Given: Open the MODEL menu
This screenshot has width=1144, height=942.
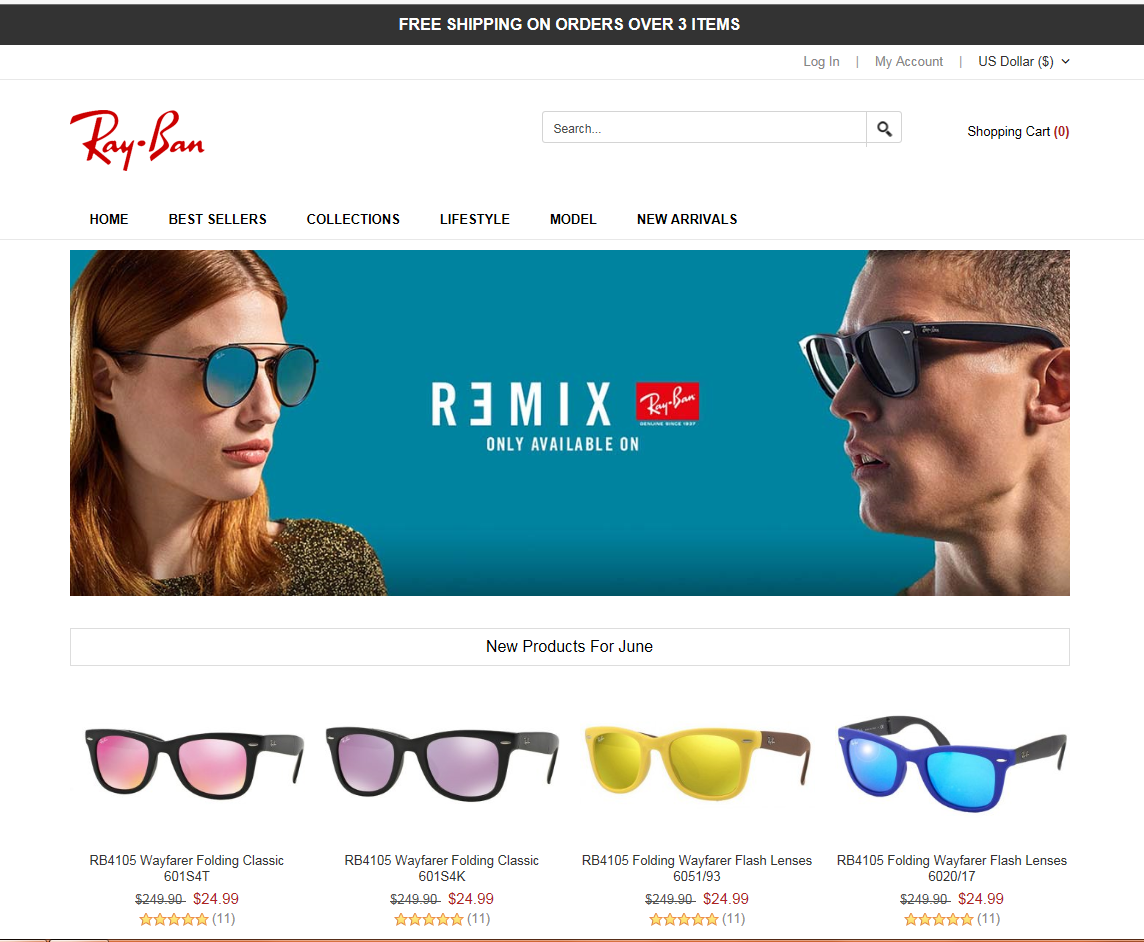Looking at the screenshot, I should (x=573, y=219).
